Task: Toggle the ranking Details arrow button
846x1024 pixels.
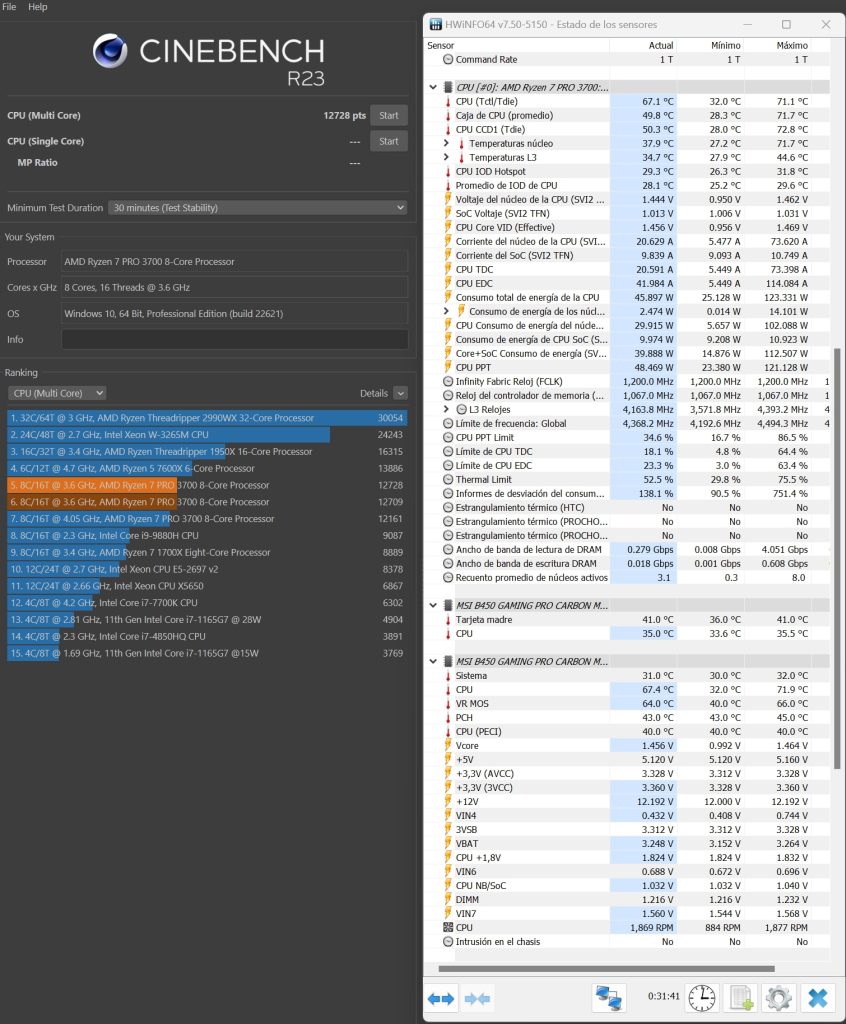Action: pyautogui.click(x=401, y=393)
